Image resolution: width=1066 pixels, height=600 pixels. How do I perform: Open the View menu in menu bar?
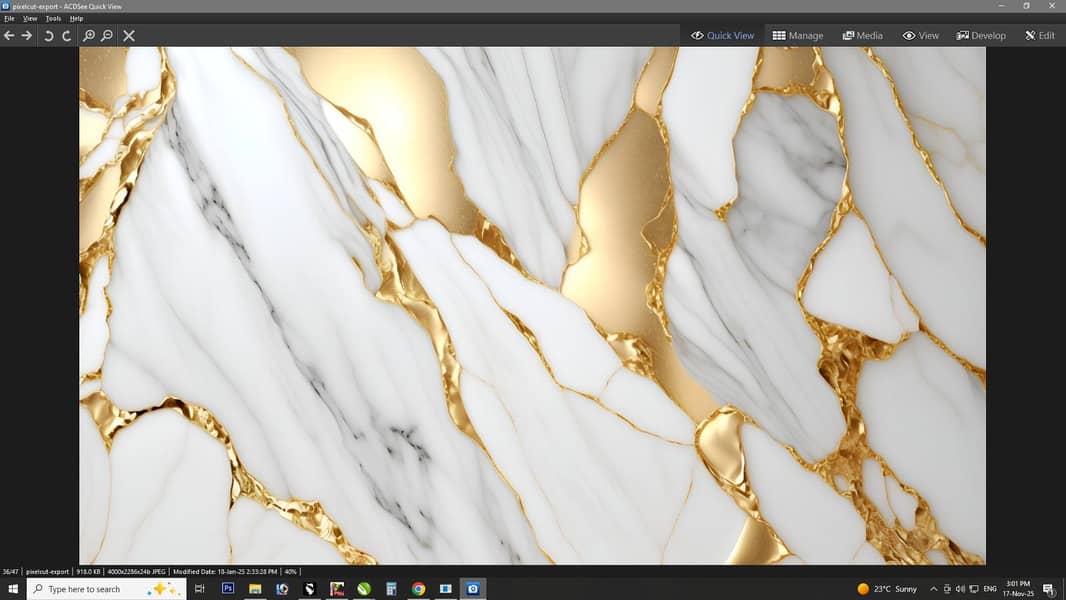pos(30,18)
